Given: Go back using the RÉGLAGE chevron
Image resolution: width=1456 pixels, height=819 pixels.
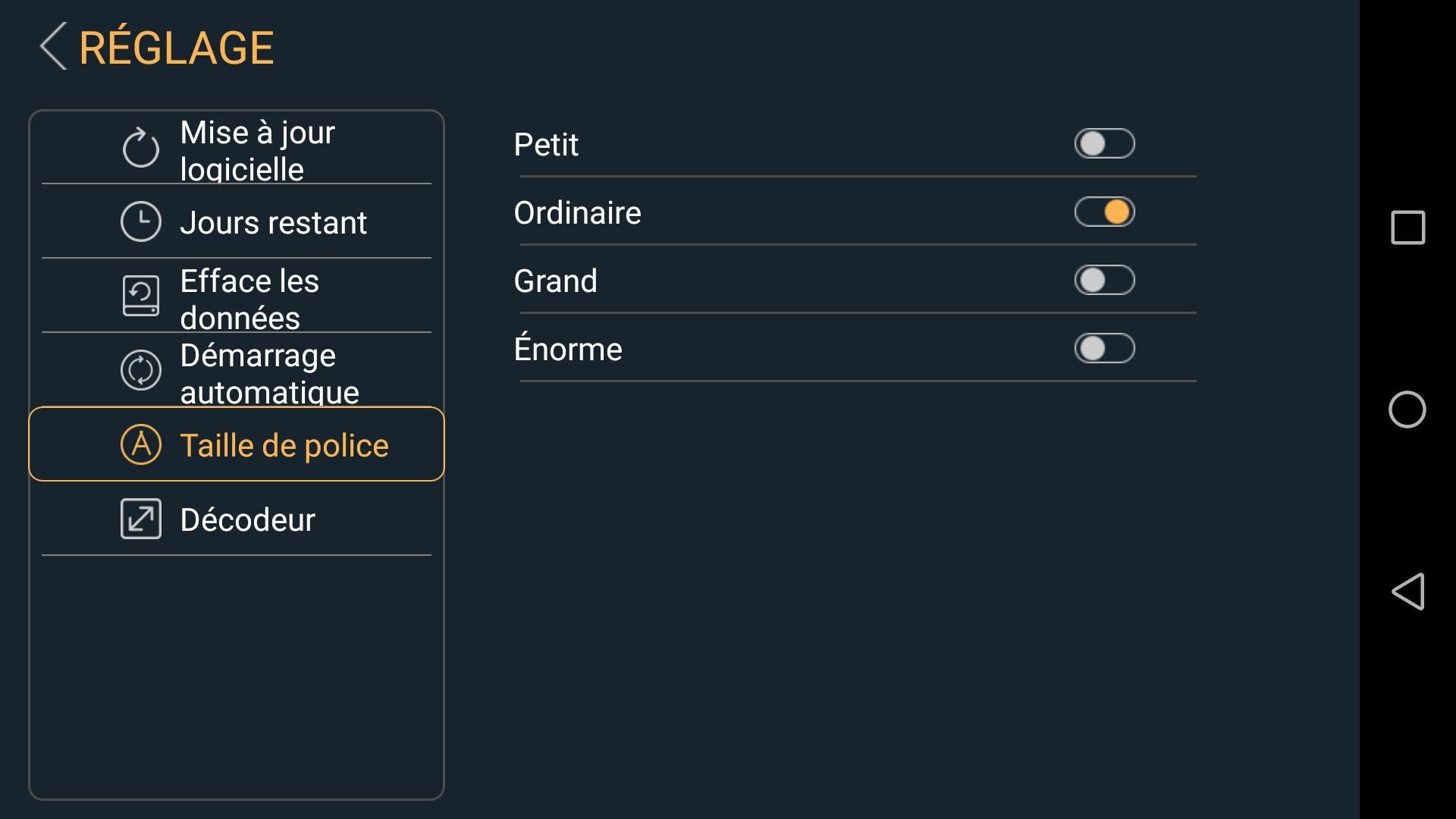Looking at the screenshot, I should [x=53, y=46].
